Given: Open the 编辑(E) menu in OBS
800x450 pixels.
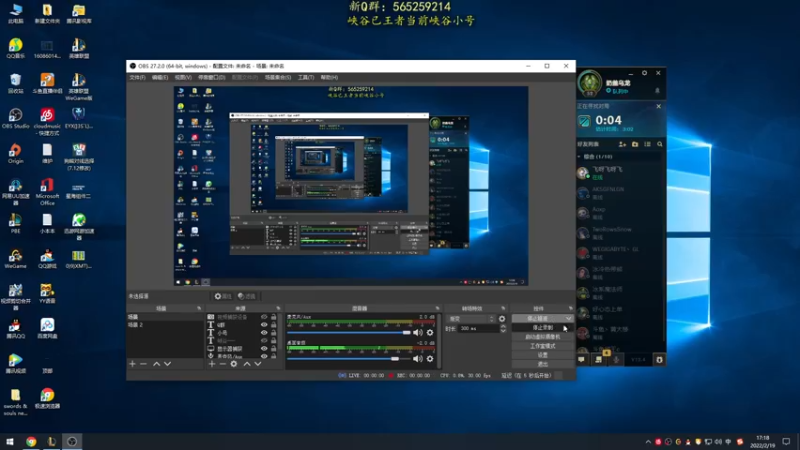Looking at the screenshot, I should 160,78.
